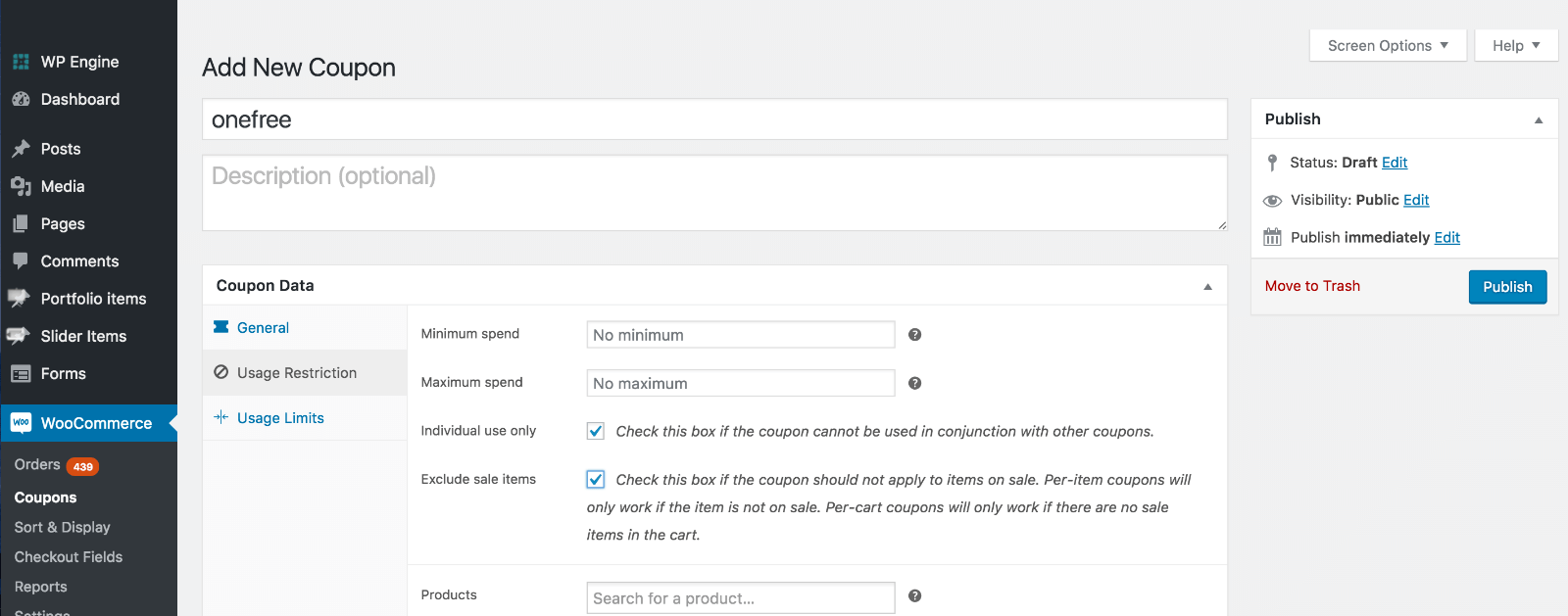Click the WP Engine sidebar icon
This screenshot has height=616, width=1568.
point(21,62)
